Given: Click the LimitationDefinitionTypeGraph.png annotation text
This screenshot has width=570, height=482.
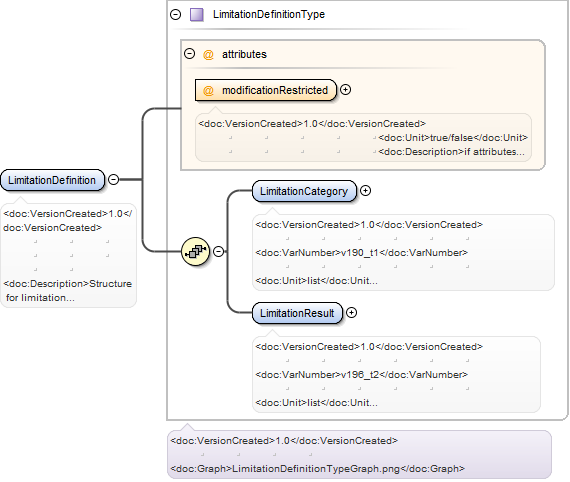Looking at the screenshot, I should (318, 469).
